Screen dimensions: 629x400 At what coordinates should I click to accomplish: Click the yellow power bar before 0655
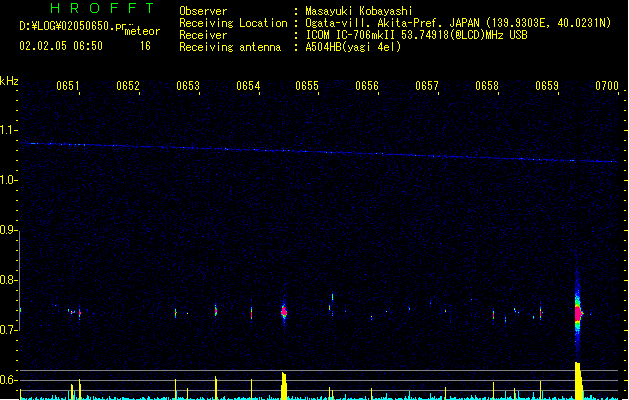coord(284,386)
